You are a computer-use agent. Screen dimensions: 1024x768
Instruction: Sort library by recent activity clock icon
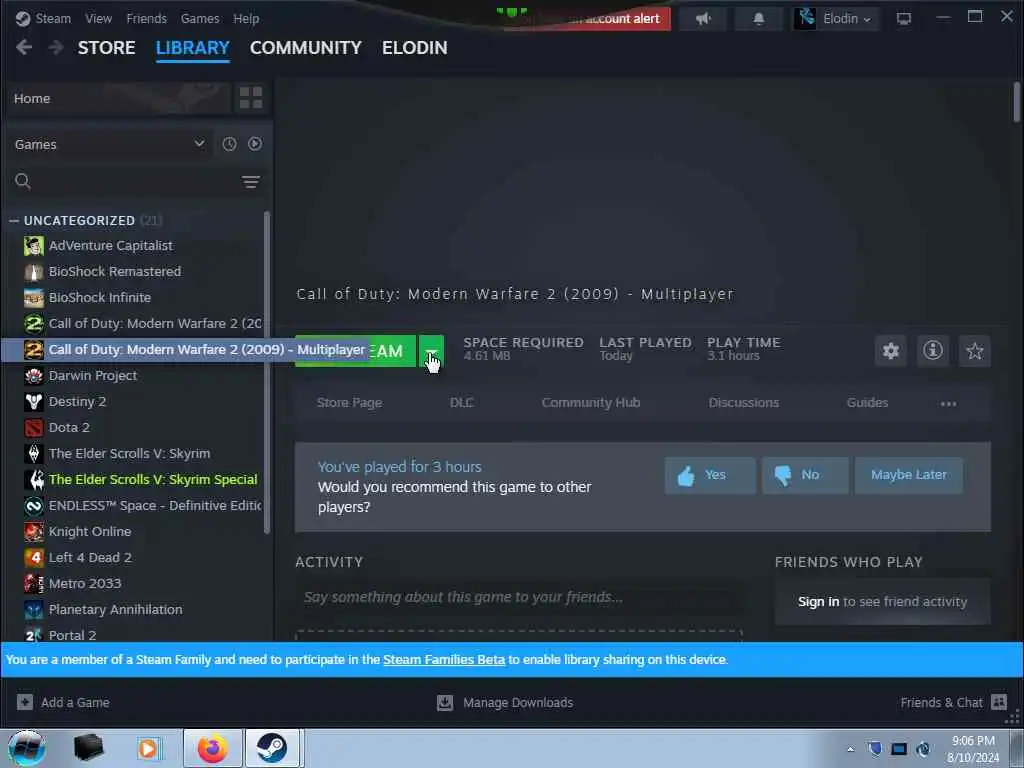[229, 144]
